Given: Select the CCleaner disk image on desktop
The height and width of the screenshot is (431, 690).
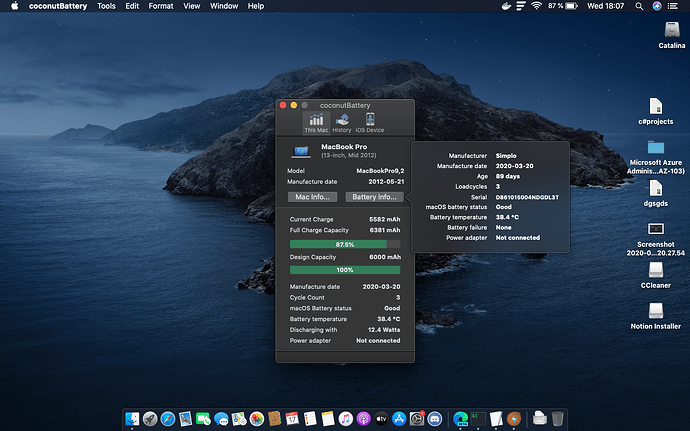Looking at the screenshot, I should coord(656,275).
